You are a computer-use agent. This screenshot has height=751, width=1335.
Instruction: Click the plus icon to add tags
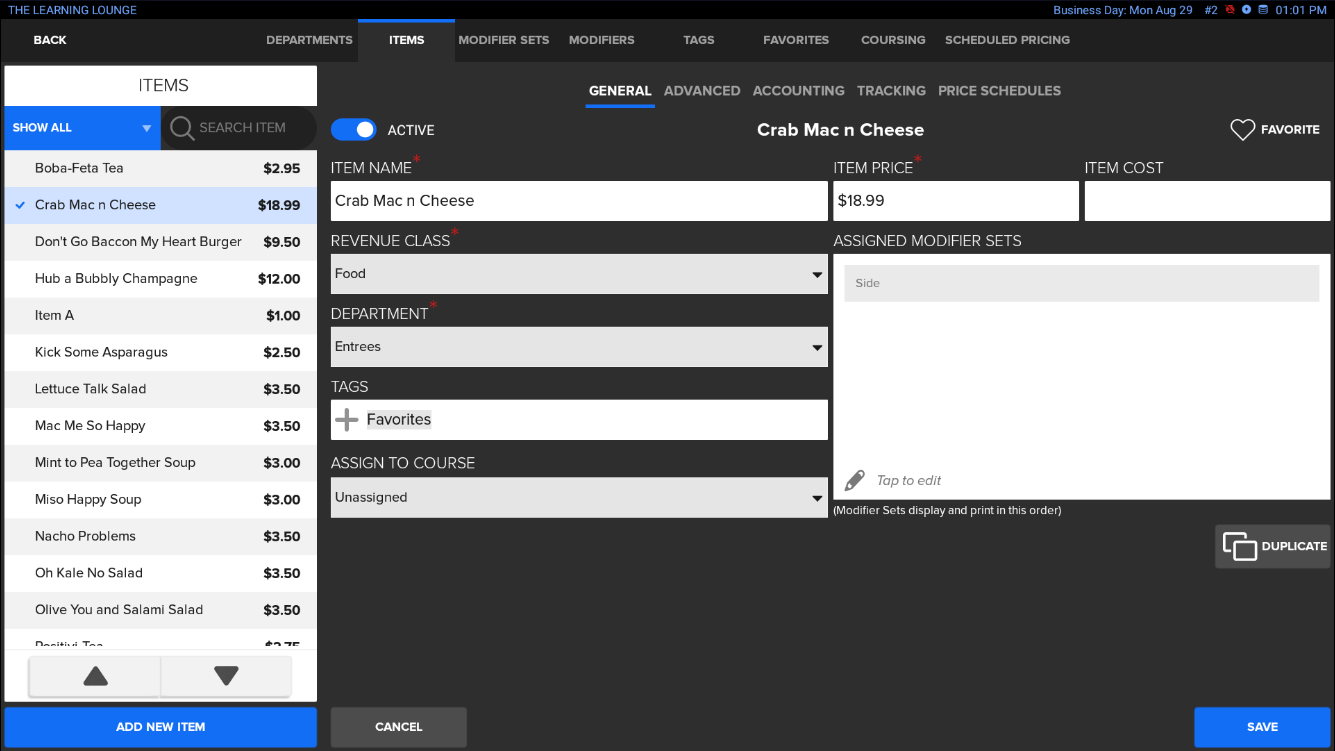[347, 420]
